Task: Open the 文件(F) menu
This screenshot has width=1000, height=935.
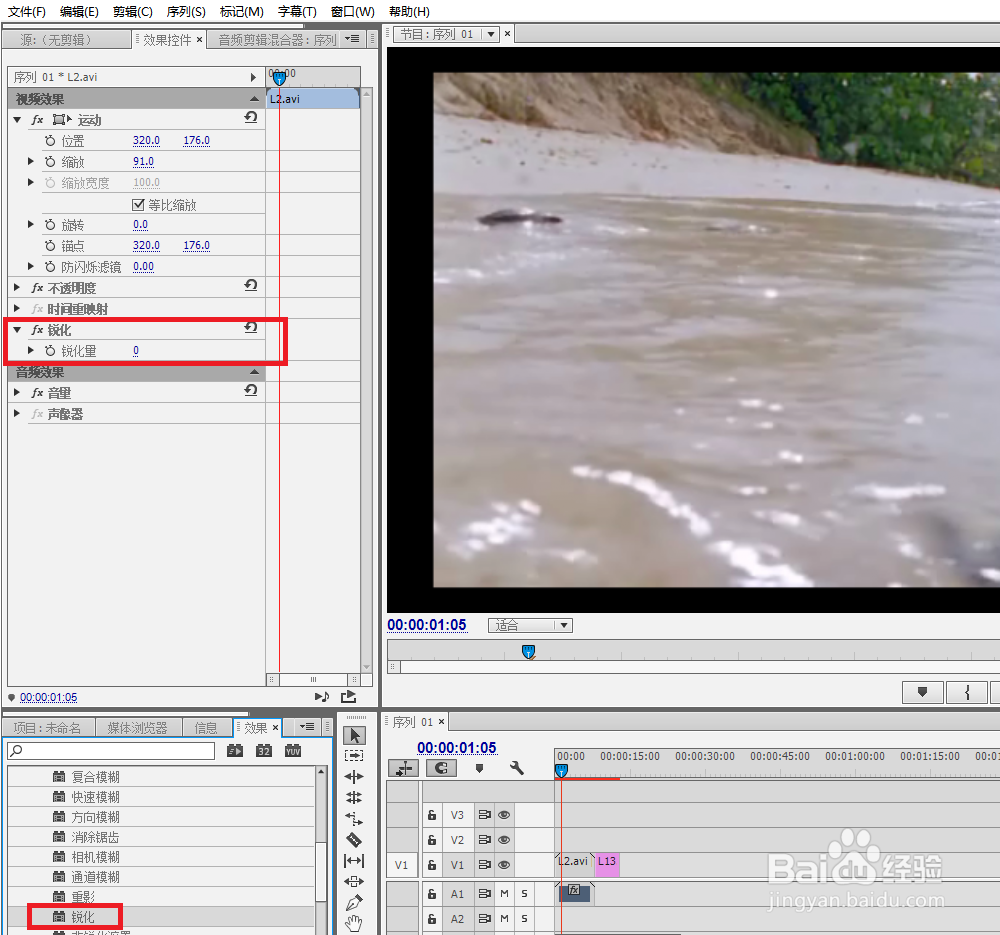Action: [x=26, y=11]
